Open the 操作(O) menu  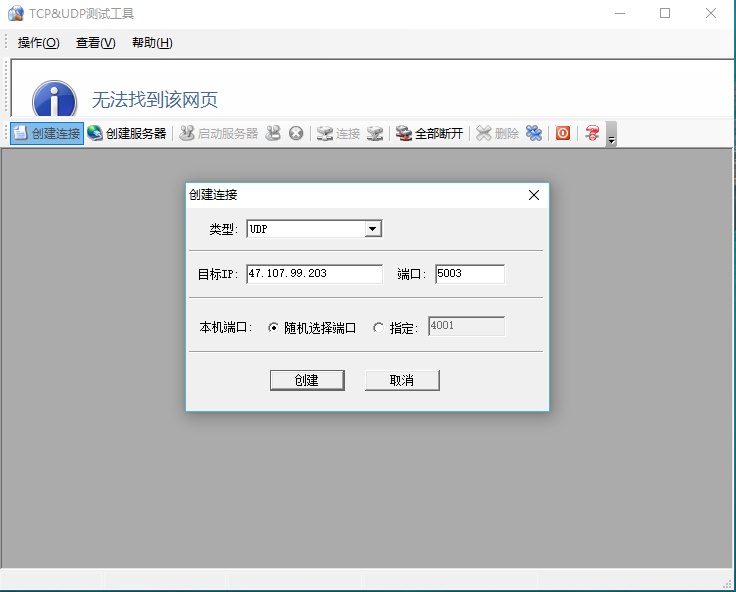point(38,43)
